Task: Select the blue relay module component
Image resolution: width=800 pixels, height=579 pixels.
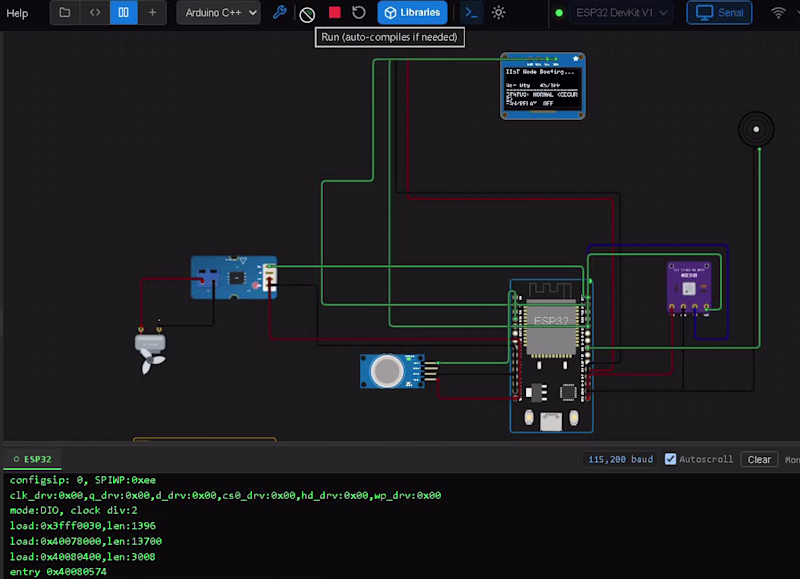Action: (x=234, y=278)
